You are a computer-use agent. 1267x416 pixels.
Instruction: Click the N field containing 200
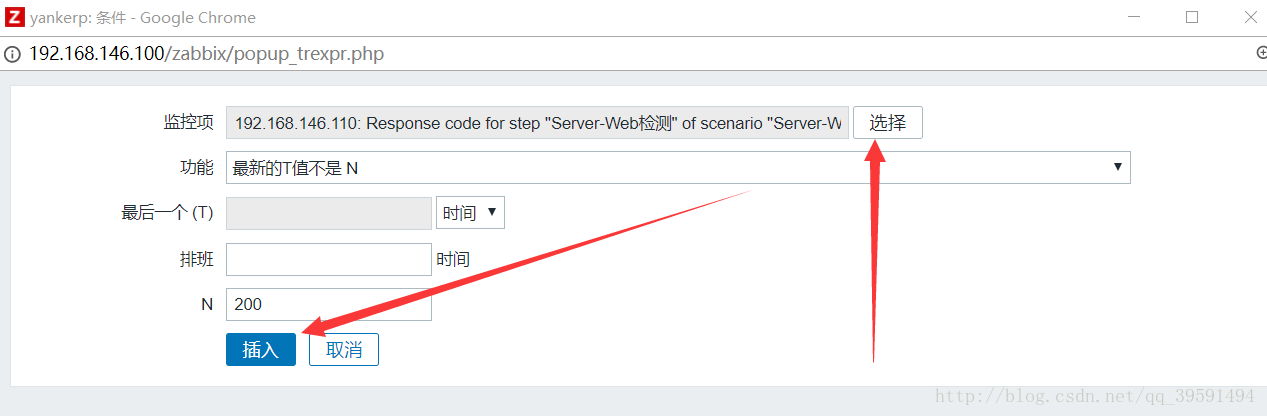coord(328,304)
